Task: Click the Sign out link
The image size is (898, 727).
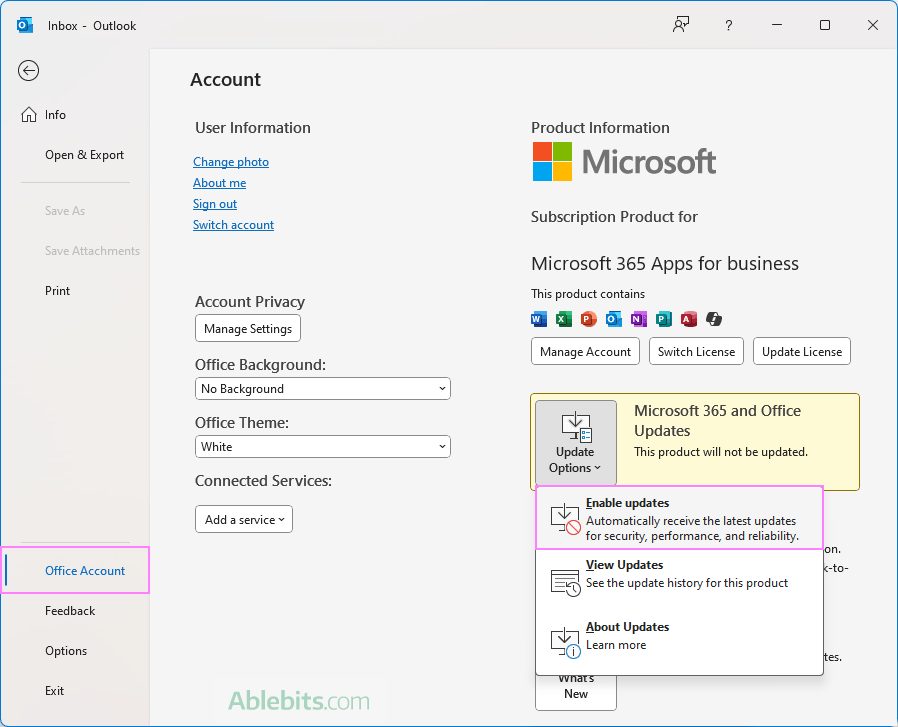Action: coord(215,204)
